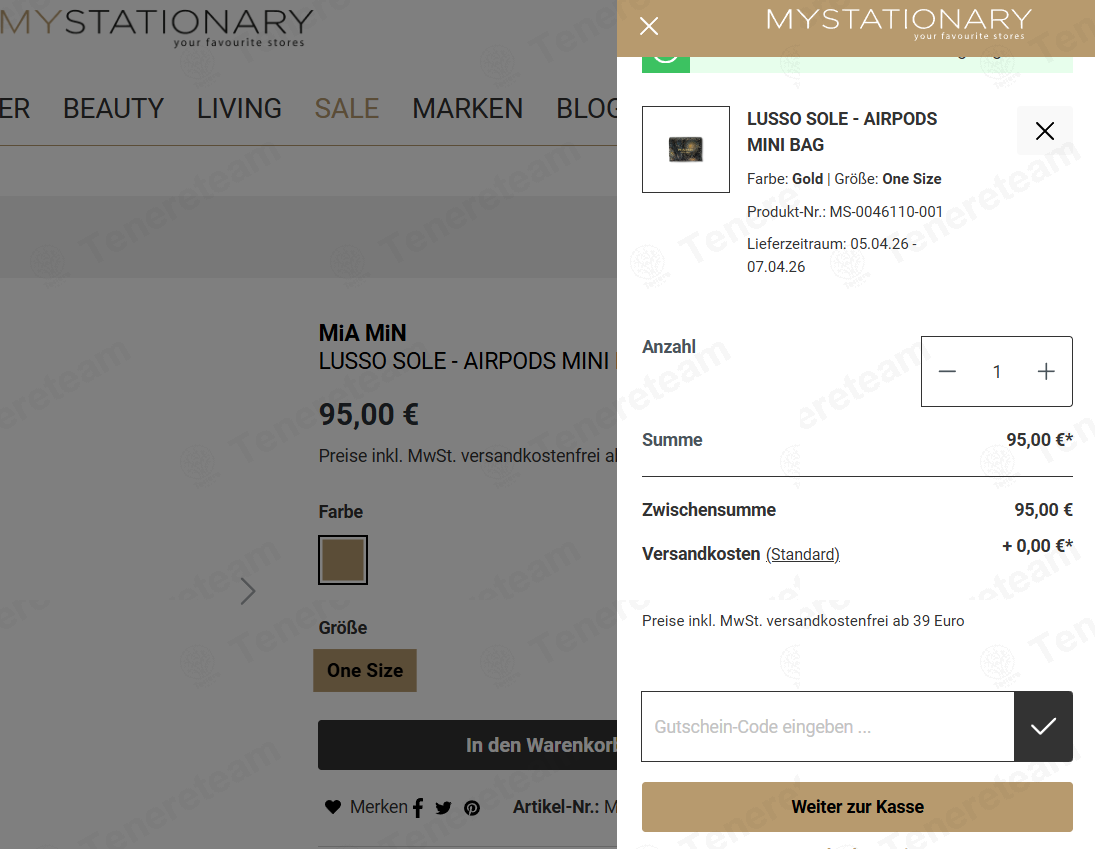Screen dimensions: 1095x849
Task: Open LUSSO SOLE - AIRPODS MINI BAG cart title
Action: pos(842,131)
